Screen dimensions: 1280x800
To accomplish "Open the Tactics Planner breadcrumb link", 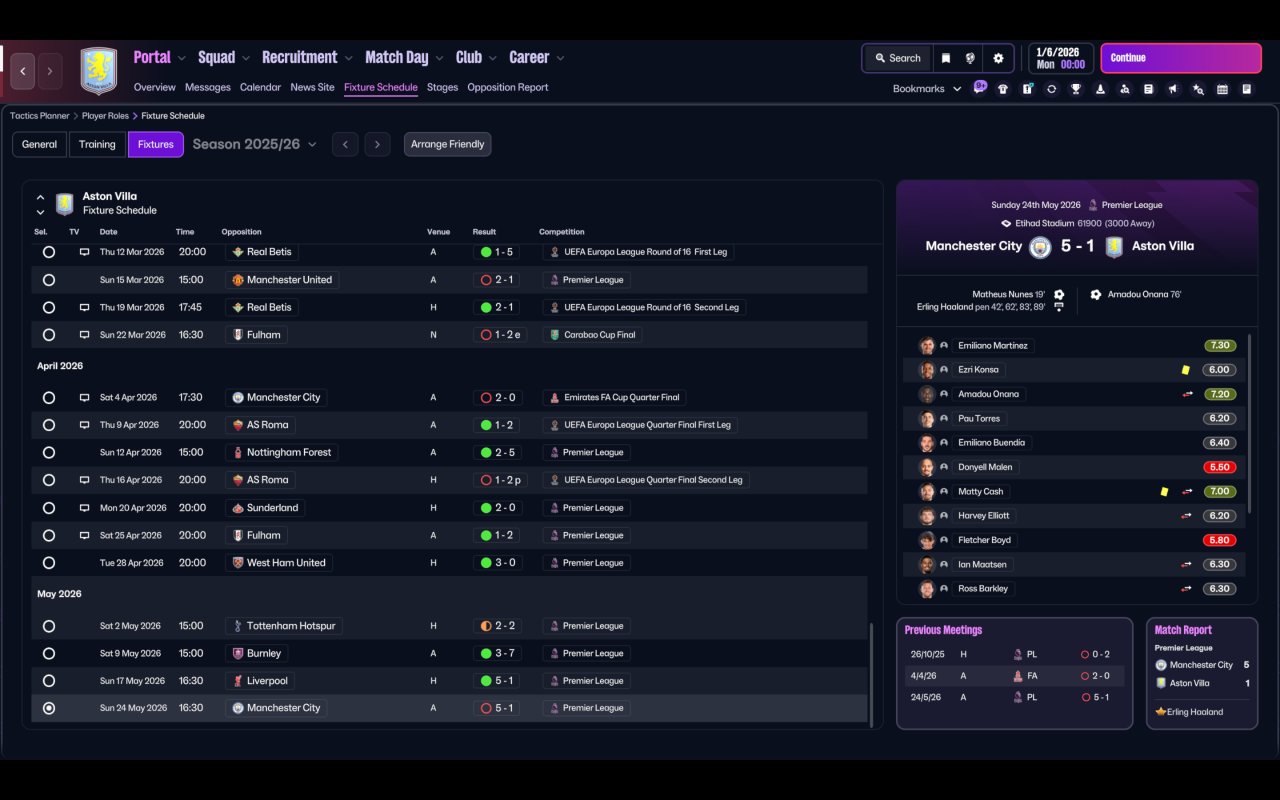I will click(40, 116).
